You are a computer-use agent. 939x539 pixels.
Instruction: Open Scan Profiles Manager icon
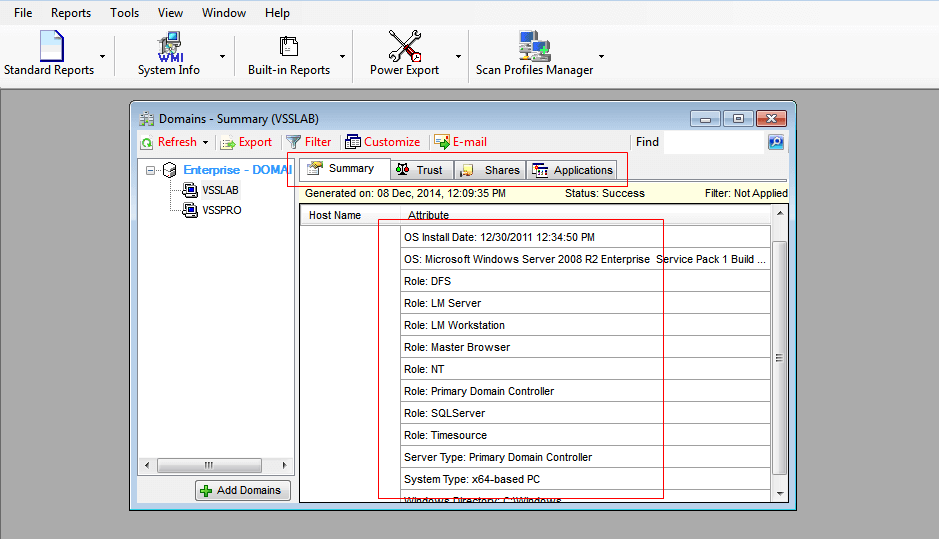click(x=534, y=46)
